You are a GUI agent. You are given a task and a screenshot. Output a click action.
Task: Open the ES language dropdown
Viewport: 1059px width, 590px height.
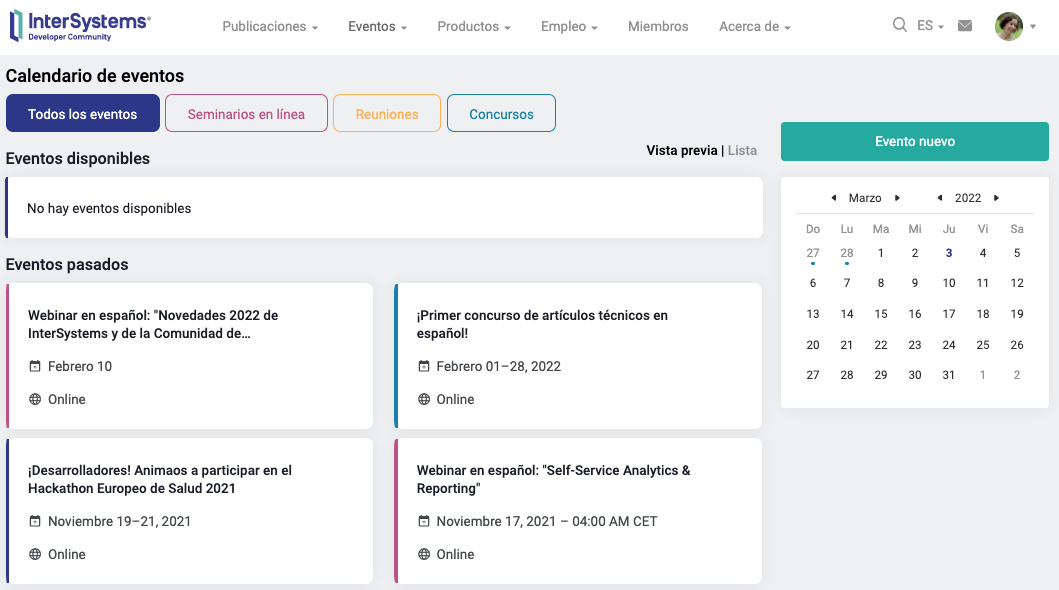[930, 26]
